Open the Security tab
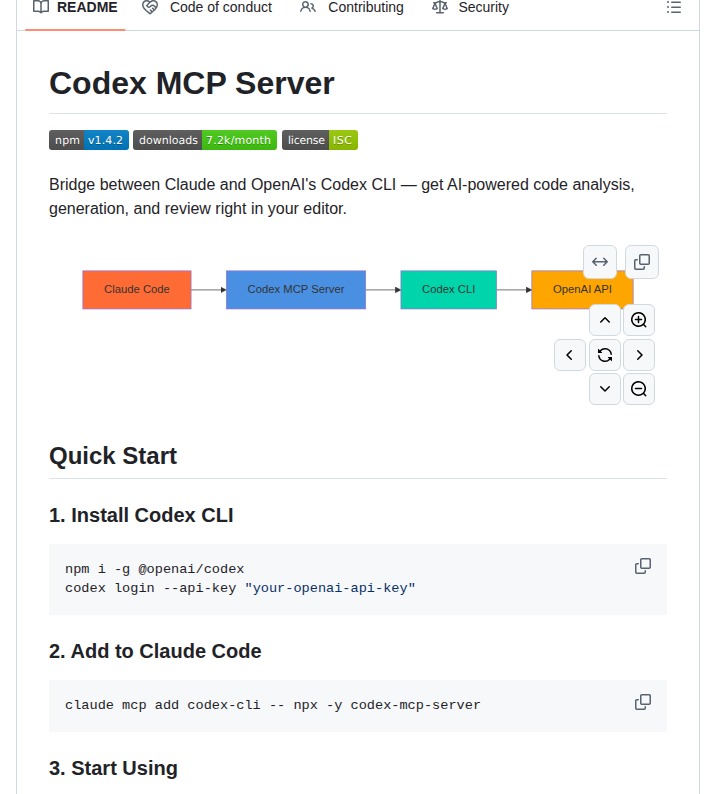This screenshot has width=715, height=794. [470, 8]
